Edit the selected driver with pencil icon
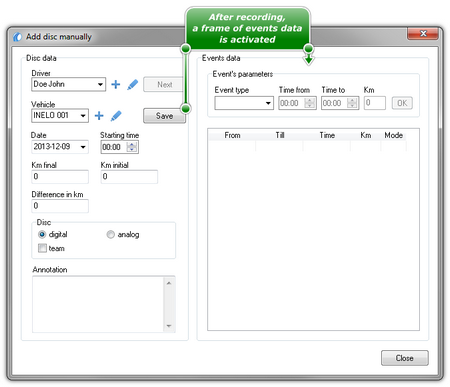Screen dimensions: 450x387 point(132,84)
